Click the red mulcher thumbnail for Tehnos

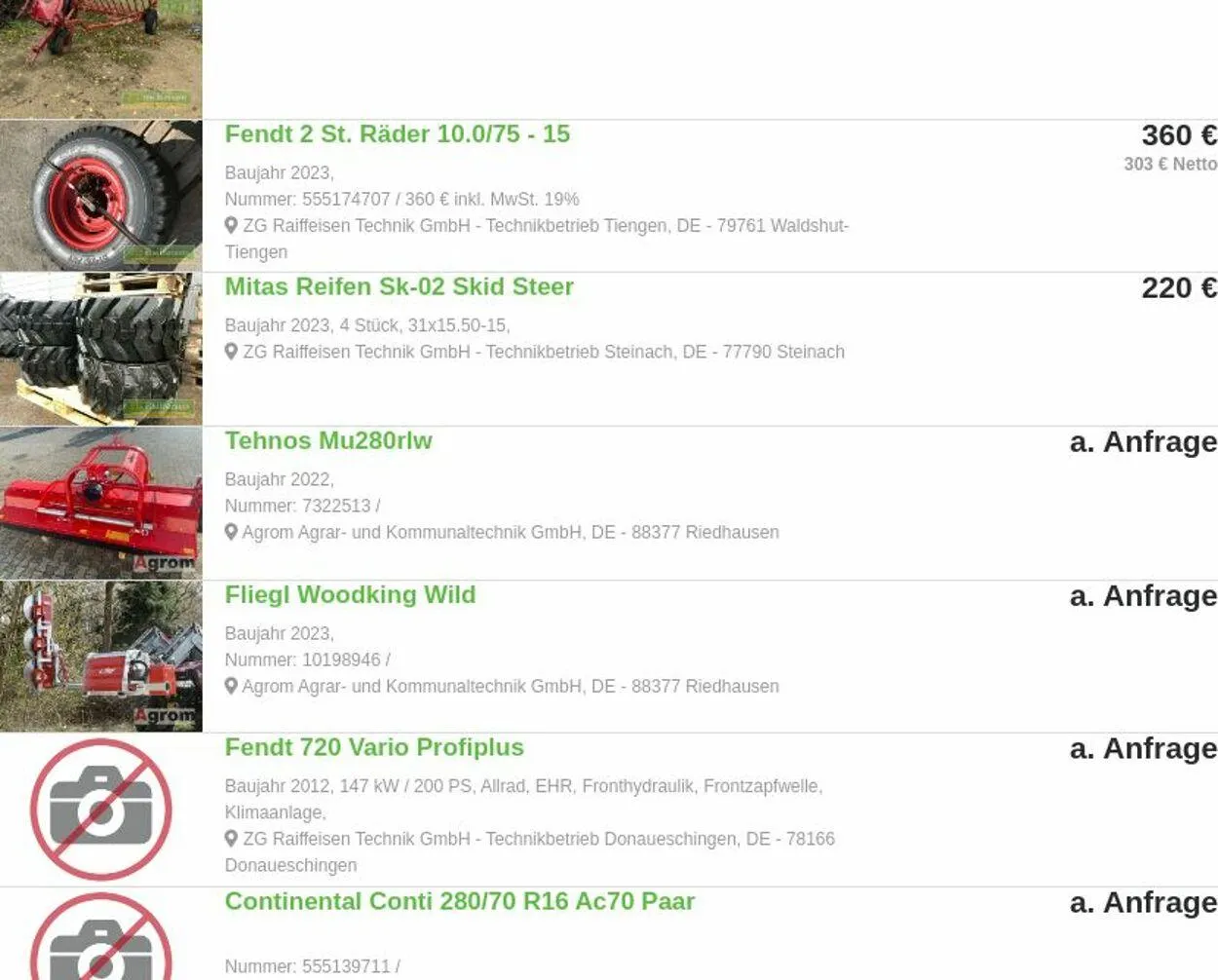[x=101, y=503]
